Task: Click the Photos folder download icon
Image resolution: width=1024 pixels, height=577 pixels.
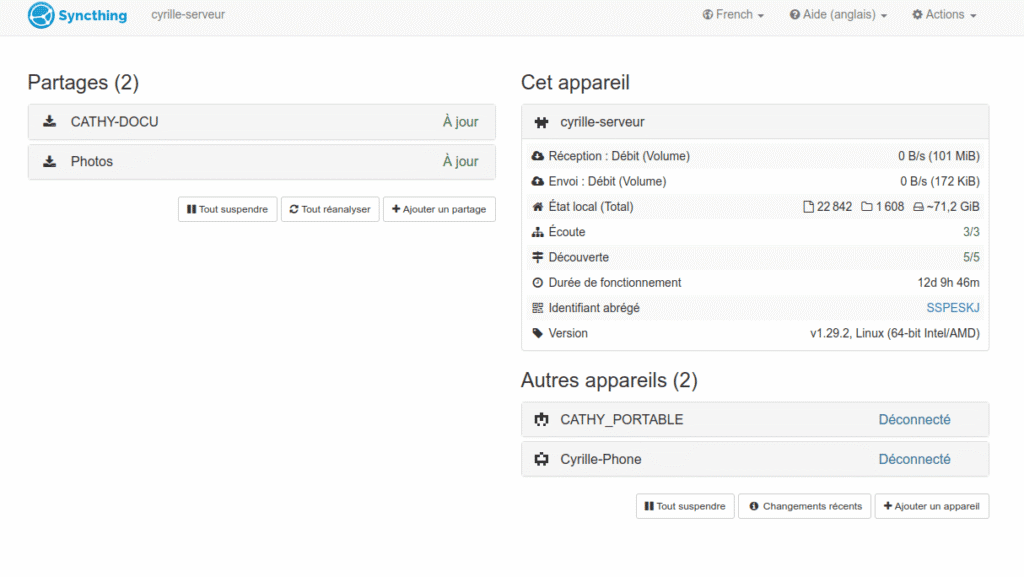Action: (49, 161)
